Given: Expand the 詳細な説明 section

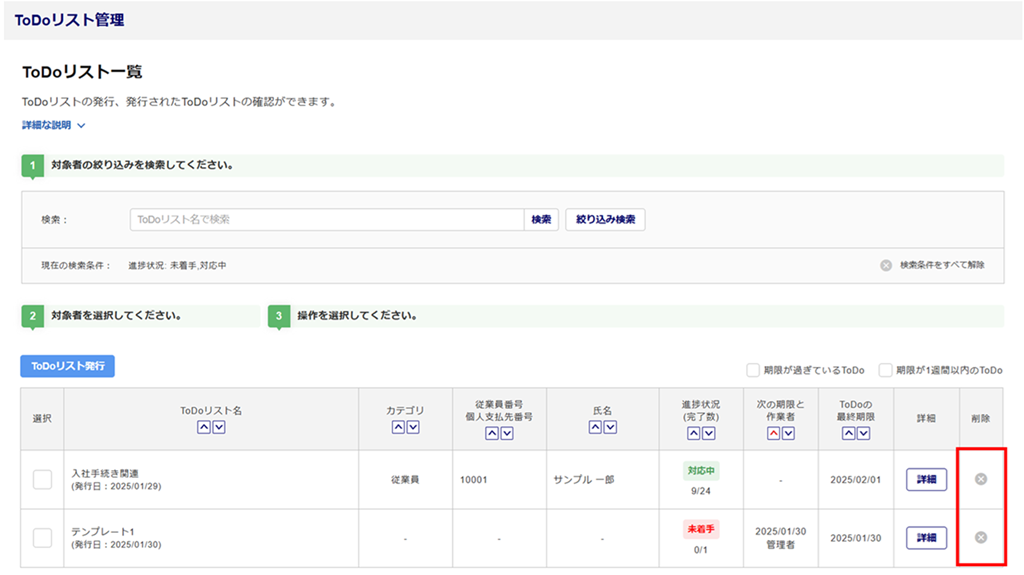Looking at the screenshot, I should pos(54,125).
